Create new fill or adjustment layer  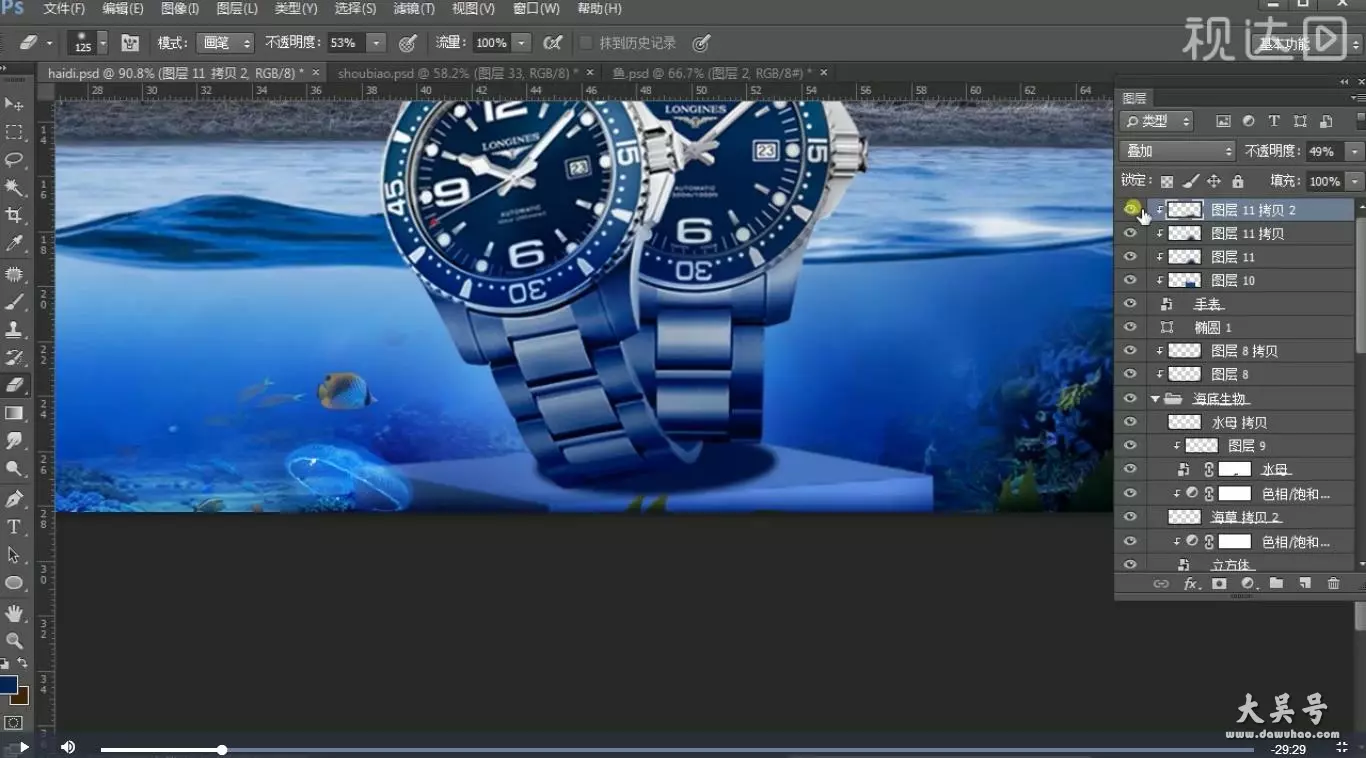click(1248, 583)
